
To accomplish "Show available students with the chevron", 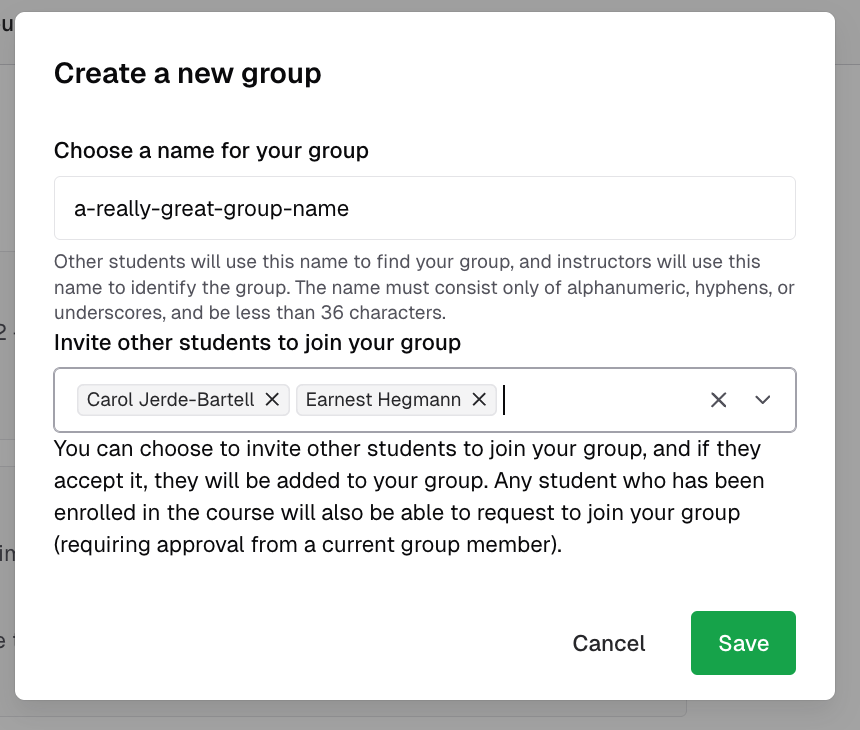I will (763, 399).
